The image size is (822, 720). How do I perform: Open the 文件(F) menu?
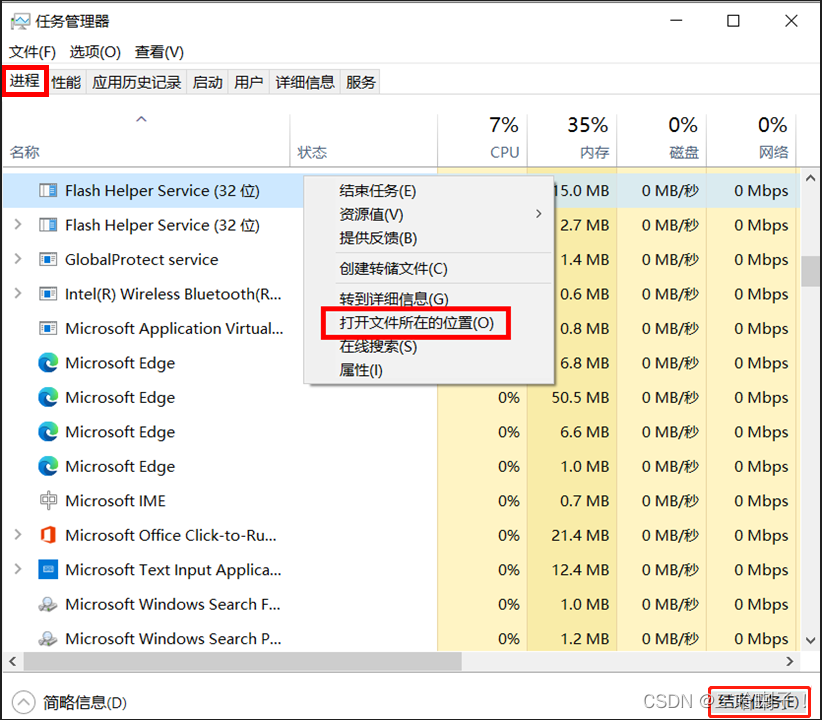[x=33, y=52]
